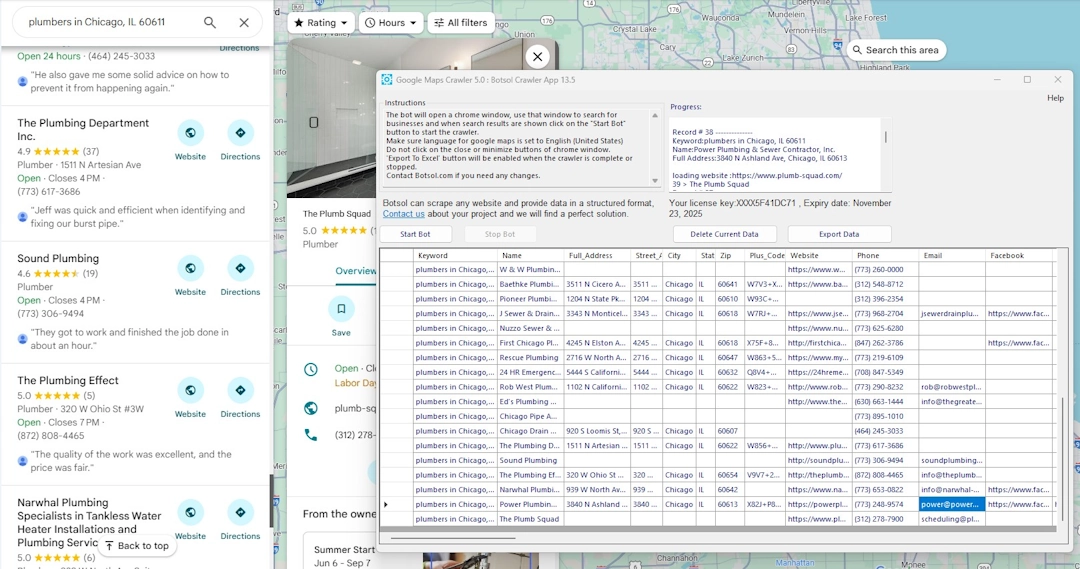Open the Contact us link in Botsol

[x=404, y=214]
